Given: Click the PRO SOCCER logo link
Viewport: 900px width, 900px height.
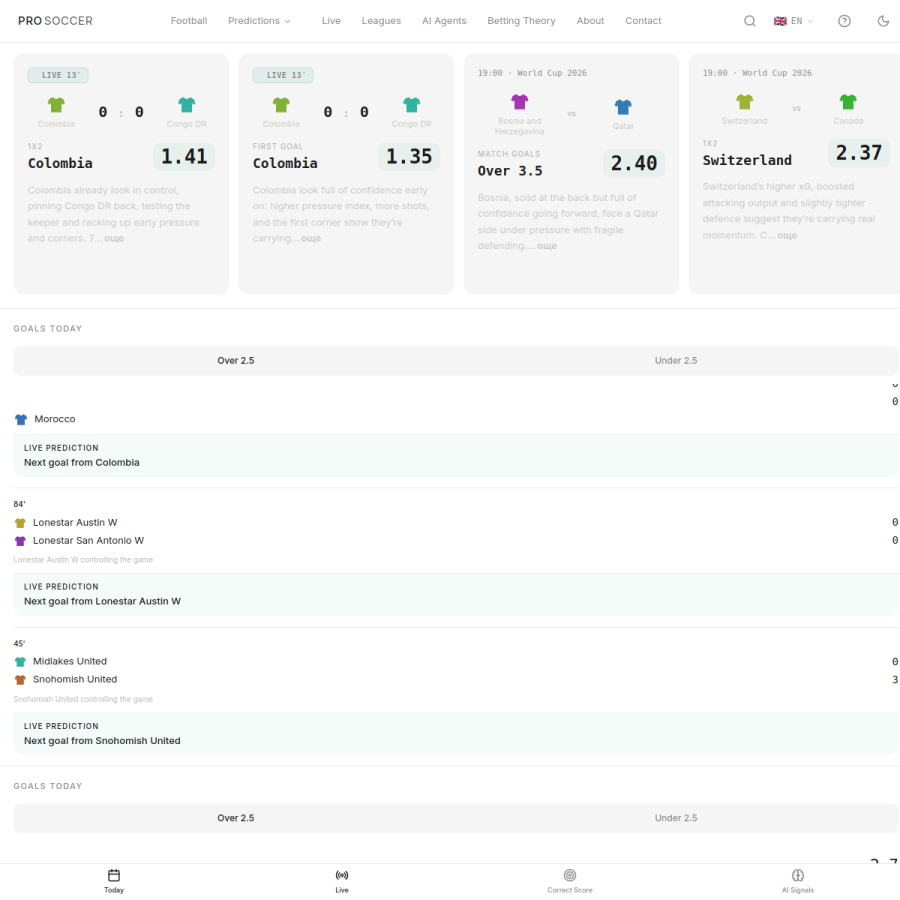Looking at the screenshot, I should 55,21.
